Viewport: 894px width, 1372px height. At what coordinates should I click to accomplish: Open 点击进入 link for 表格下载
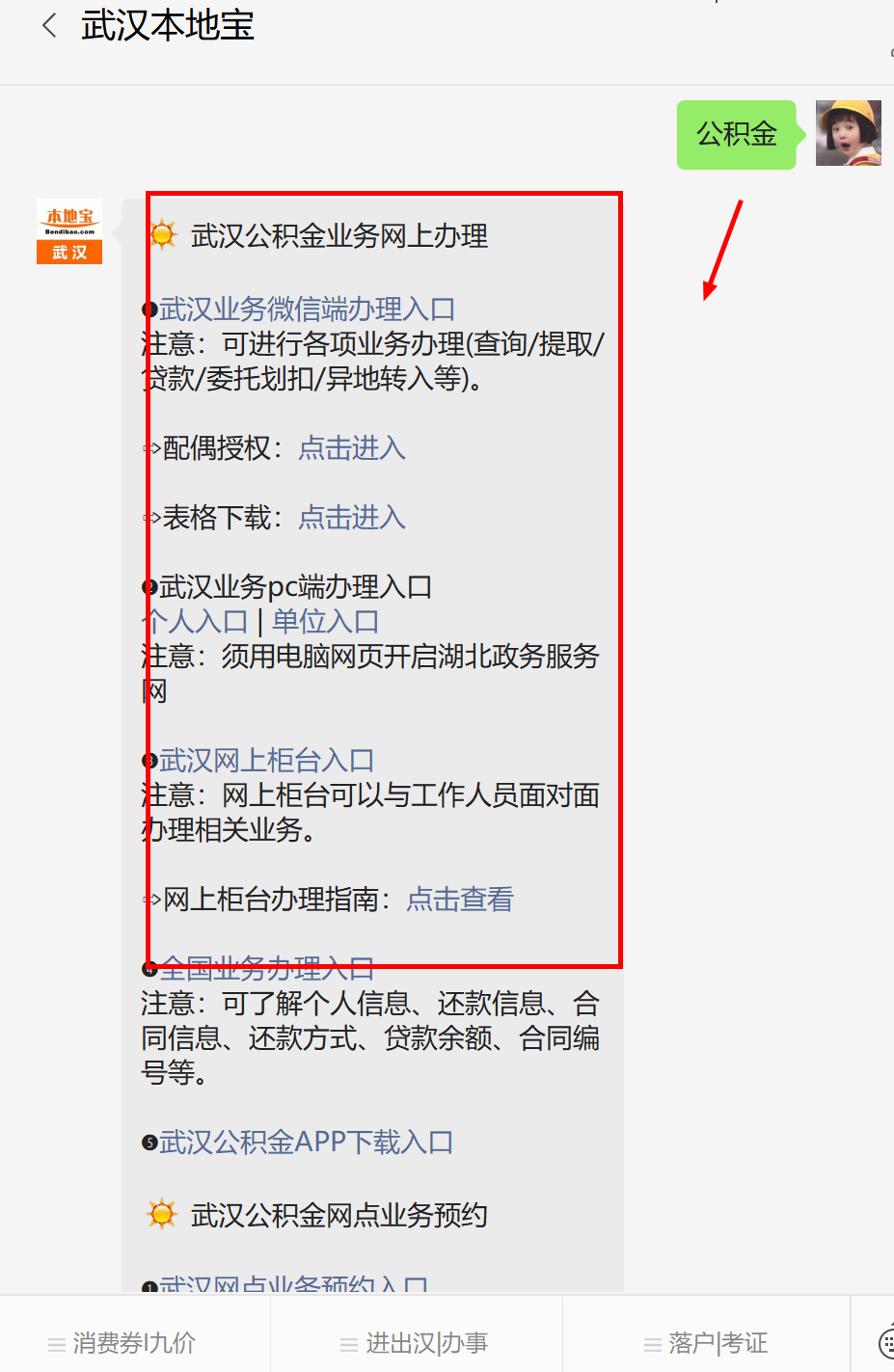tap(352, 518)
